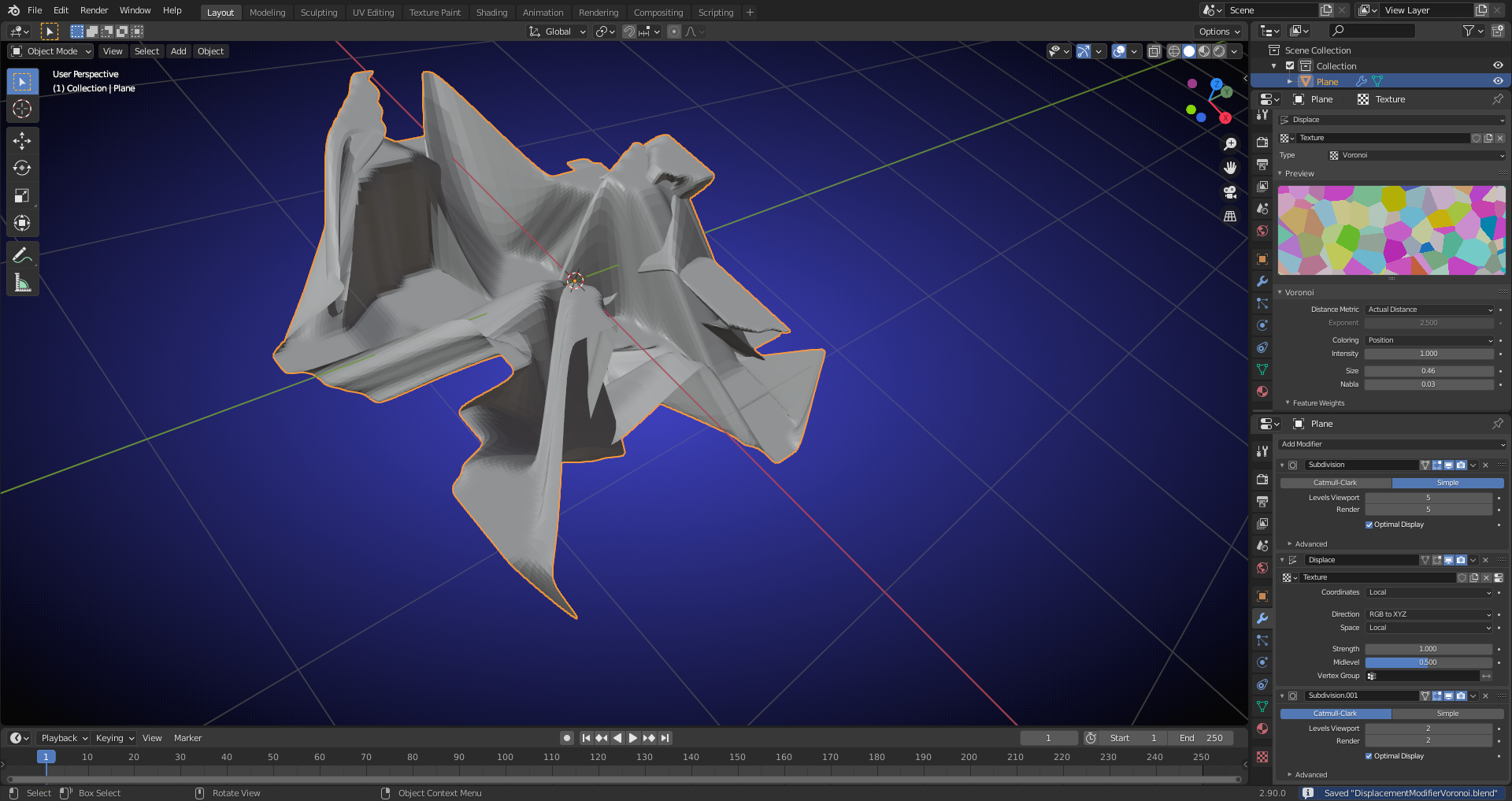1512x801 pixels.
Task: Select the Rotate tool
Action: (22, 168)
